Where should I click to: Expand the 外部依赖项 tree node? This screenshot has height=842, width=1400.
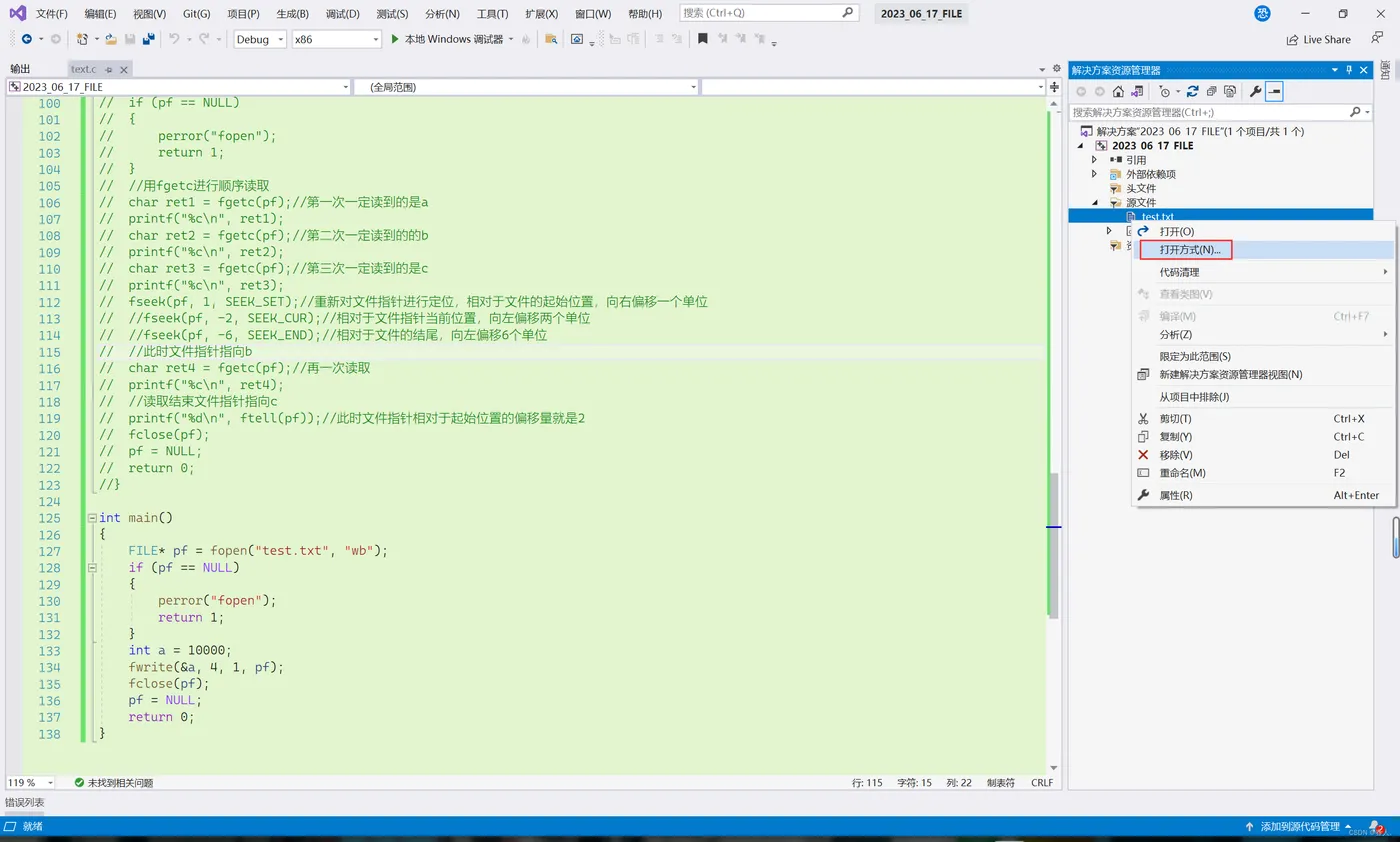coord(1094,174)
